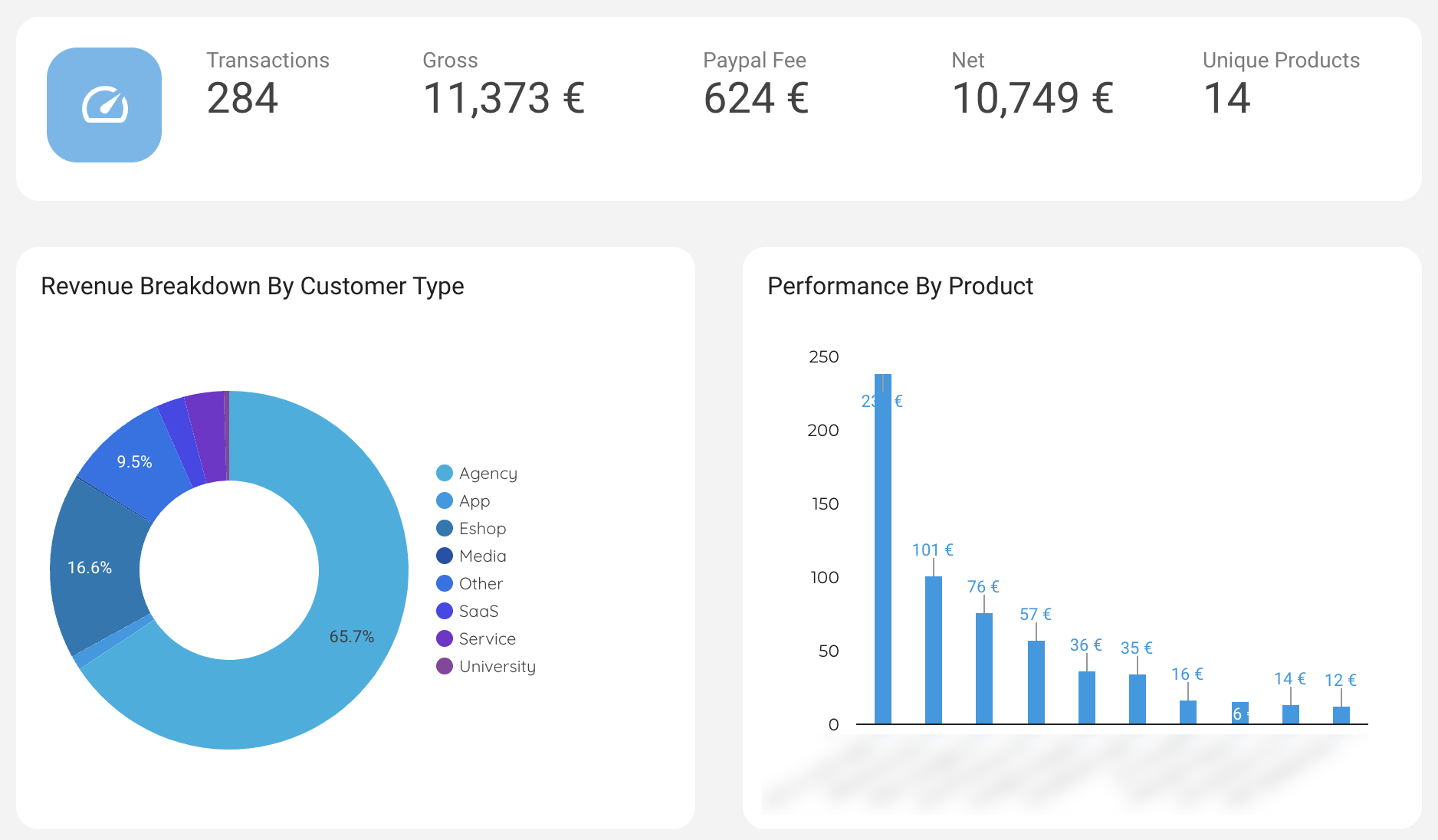Click the University legend entry
The height and width of the screenshot is (840, 1438).
click(486, 666)
